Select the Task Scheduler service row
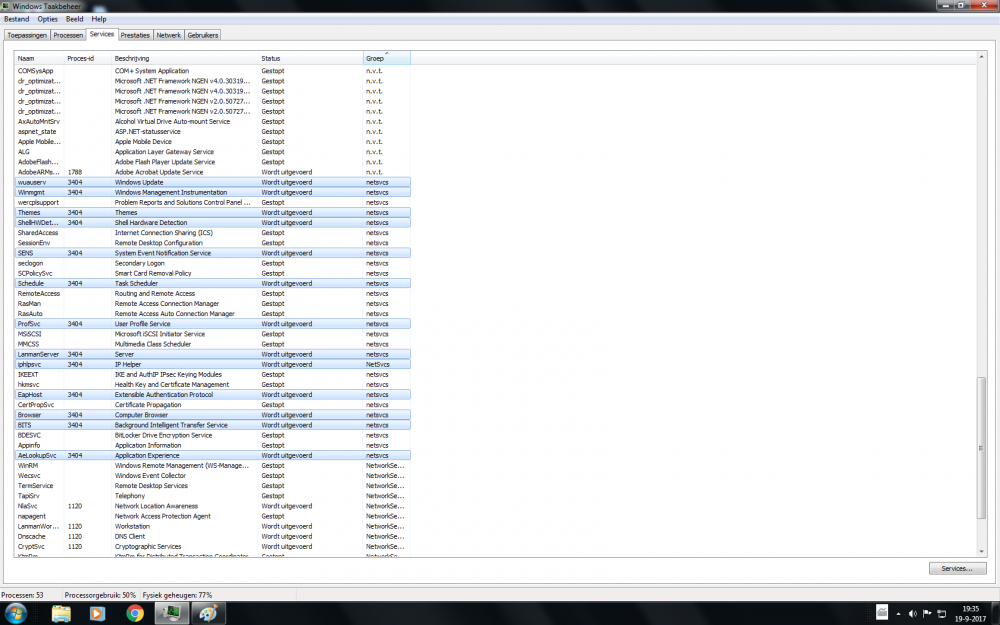The height and width of the screenshot is (625, 1000). pyautogui.click(x=212, y=283)
